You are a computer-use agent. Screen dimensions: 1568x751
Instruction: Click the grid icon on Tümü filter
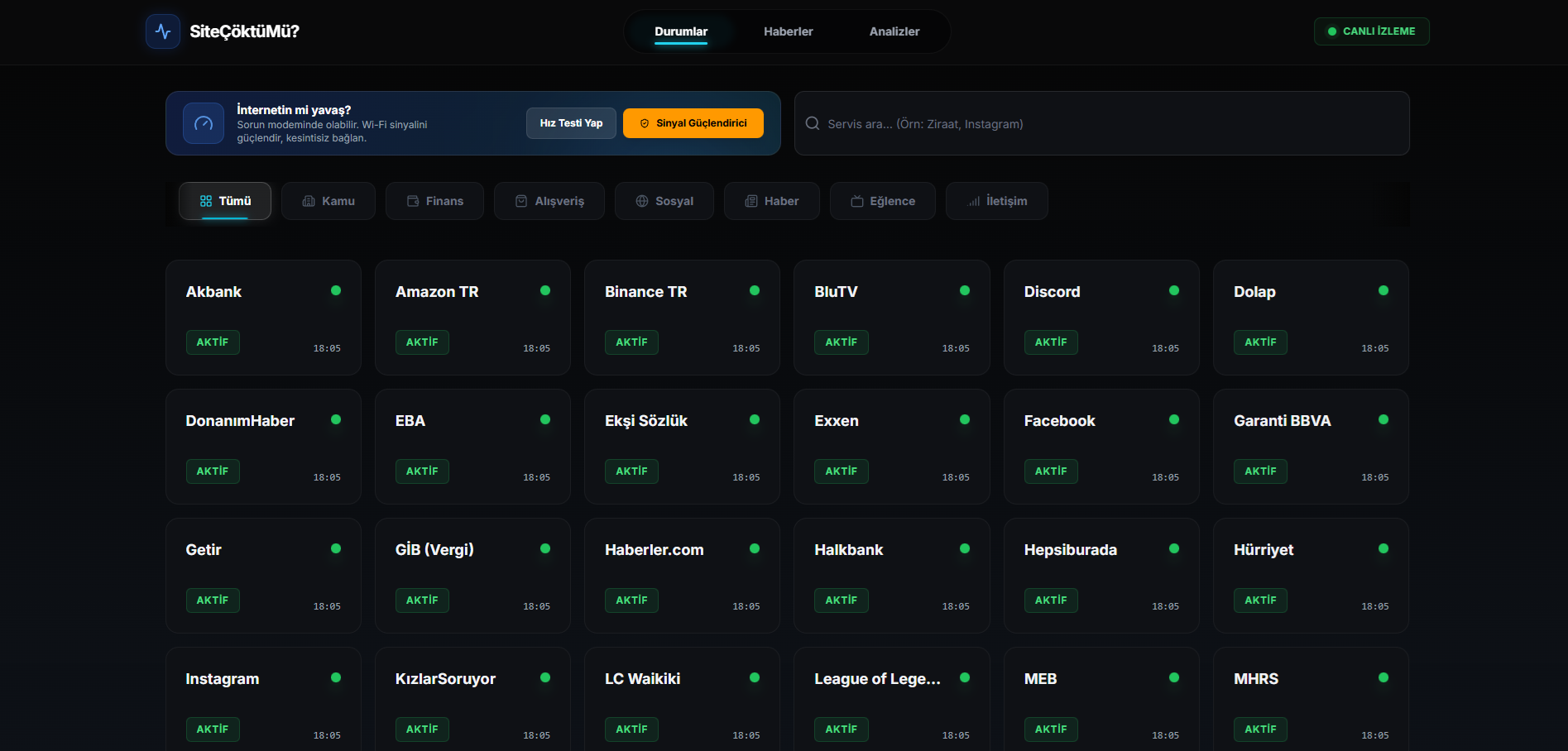205,200
